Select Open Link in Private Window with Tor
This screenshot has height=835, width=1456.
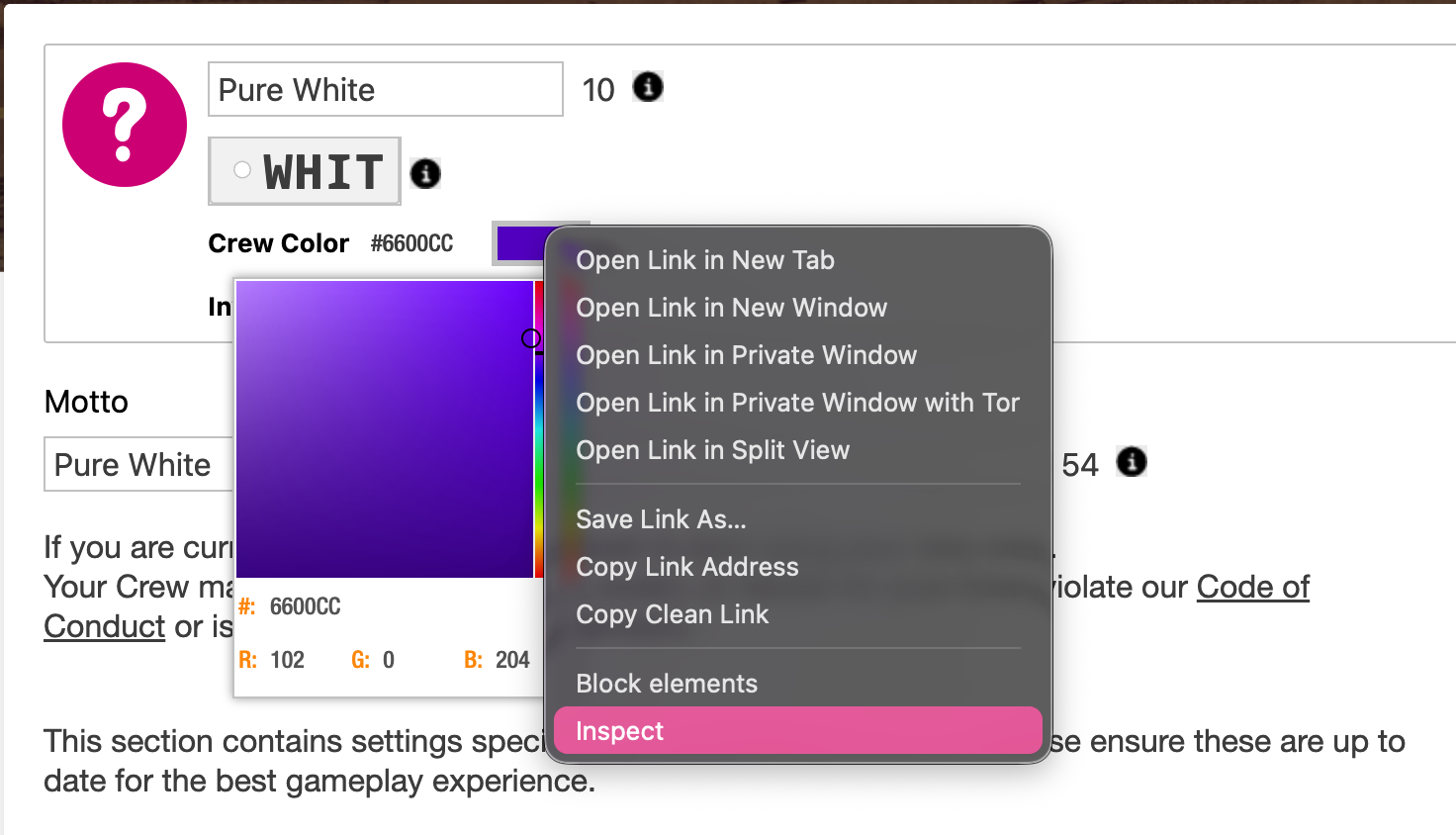797,403
